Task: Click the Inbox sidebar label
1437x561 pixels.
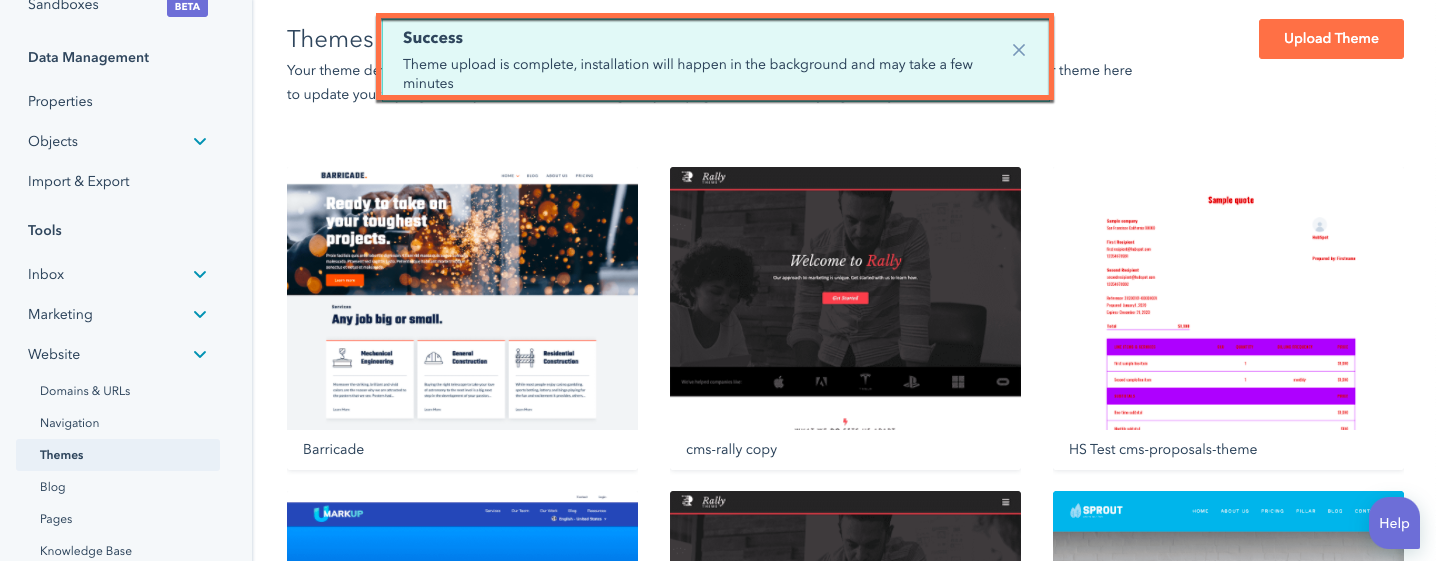Action: point(46,274)
